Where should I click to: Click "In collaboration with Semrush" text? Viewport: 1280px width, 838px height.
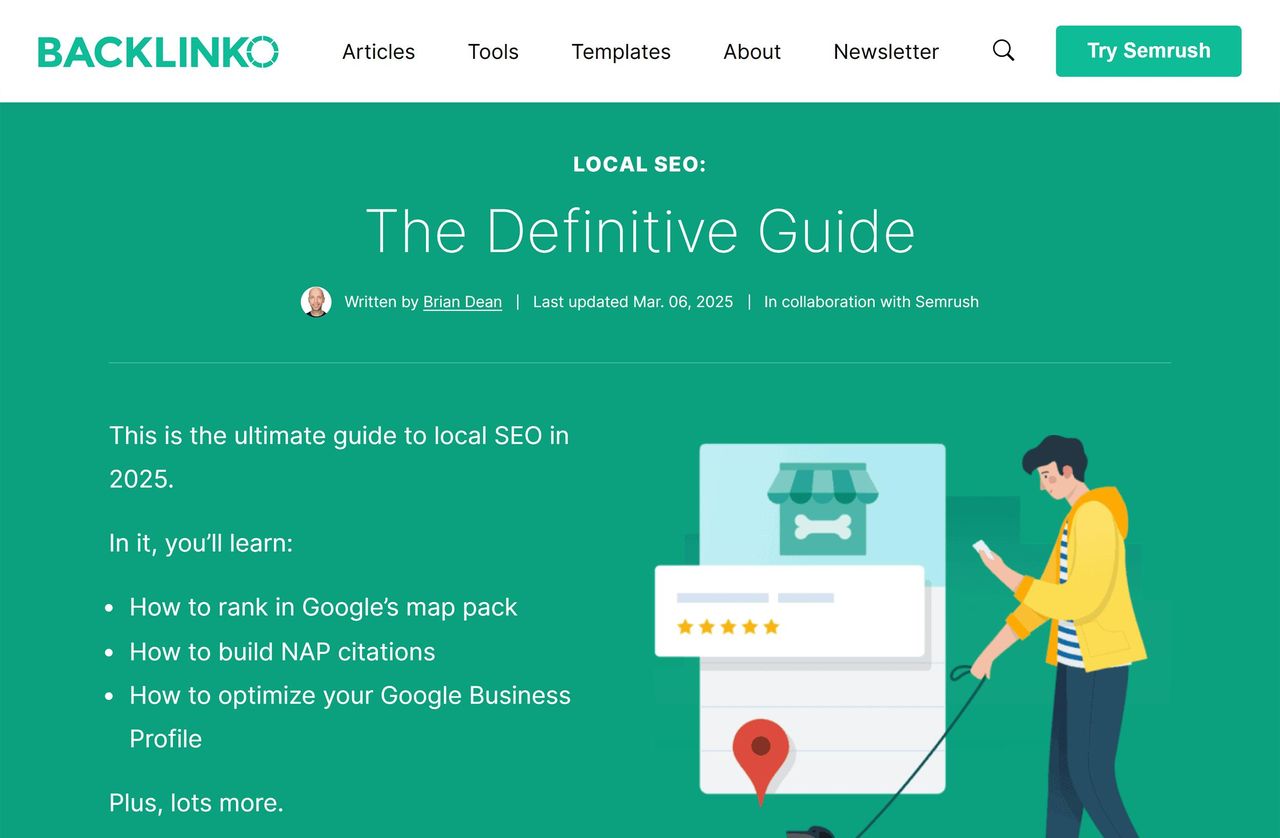click(x=871, y=302)
